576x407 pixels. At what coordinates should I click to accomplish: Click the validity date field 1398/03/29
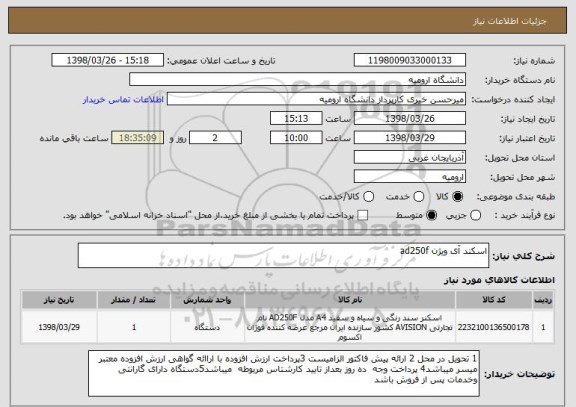410,138
